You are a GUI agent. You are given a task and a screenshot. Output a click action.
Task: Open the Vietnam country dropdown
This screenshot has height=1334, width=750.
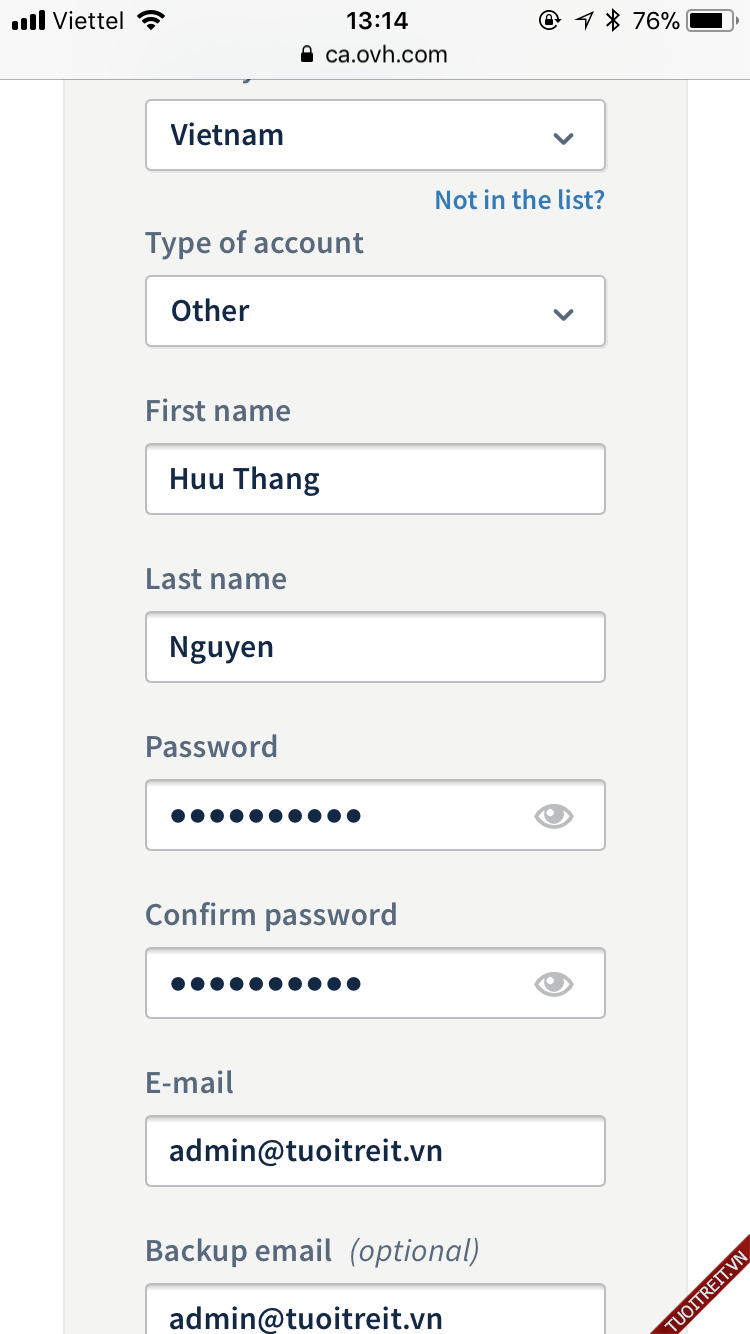[375, 135]
